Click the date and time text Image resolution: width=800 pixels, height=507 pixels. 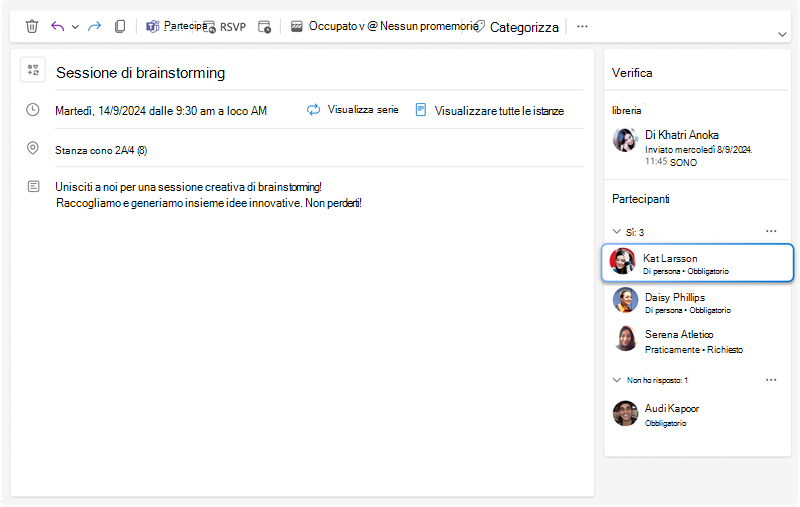(x=161, y=111)
